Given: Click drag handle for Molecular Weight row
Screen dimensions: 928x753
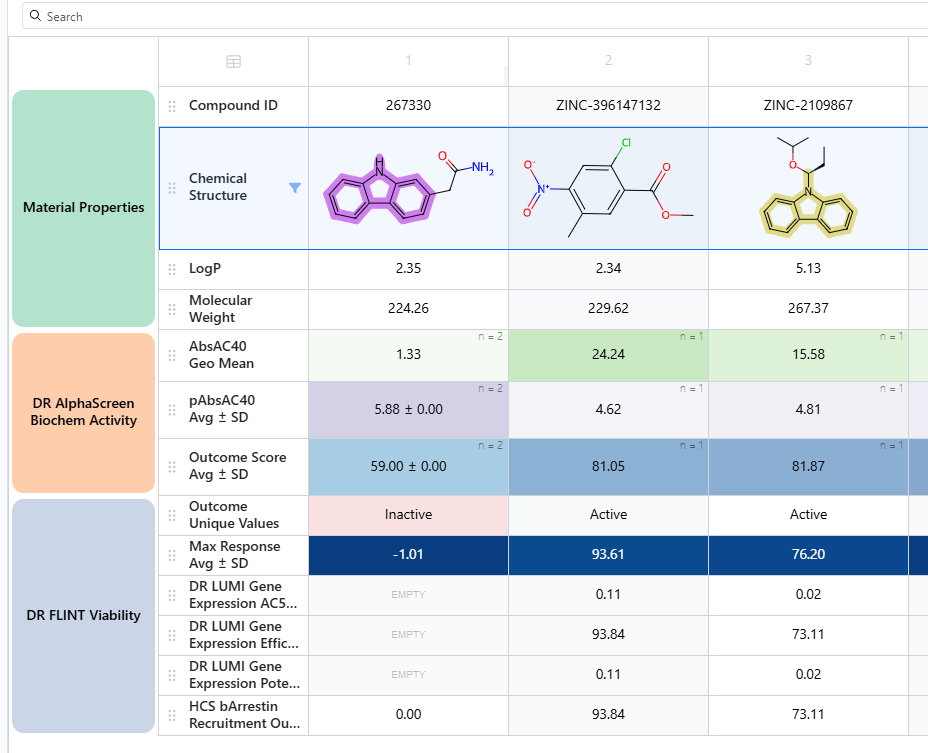Looking at the screenshot, I should pyautogui.click(x=172, y=310).
